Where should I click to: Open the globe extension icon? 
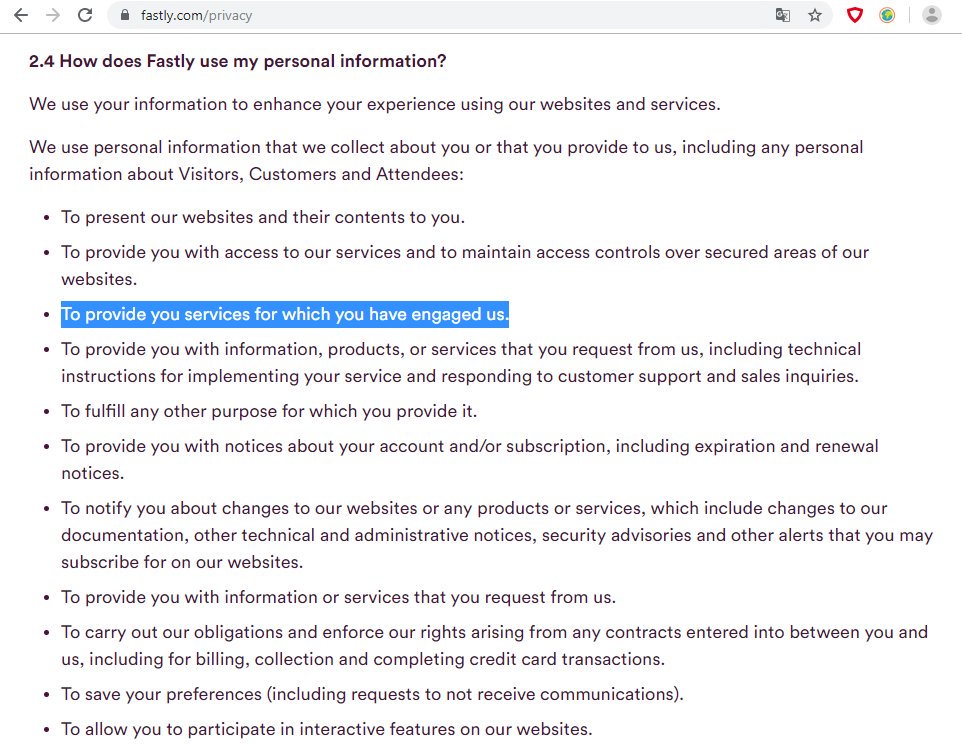[887, 15]
